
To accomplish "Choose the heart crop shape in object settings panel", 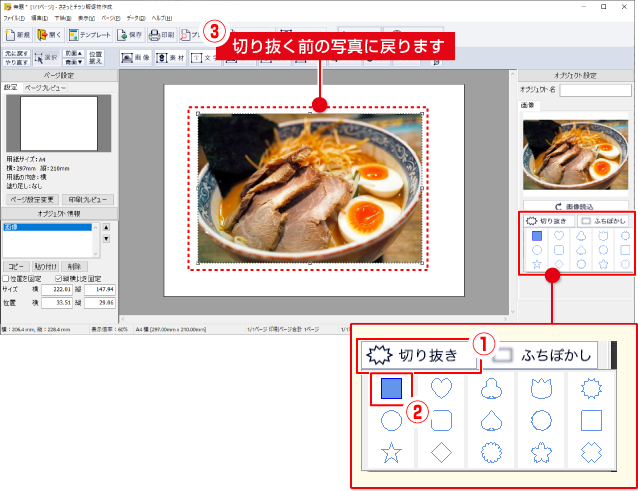I will click(x=559, y=236).
